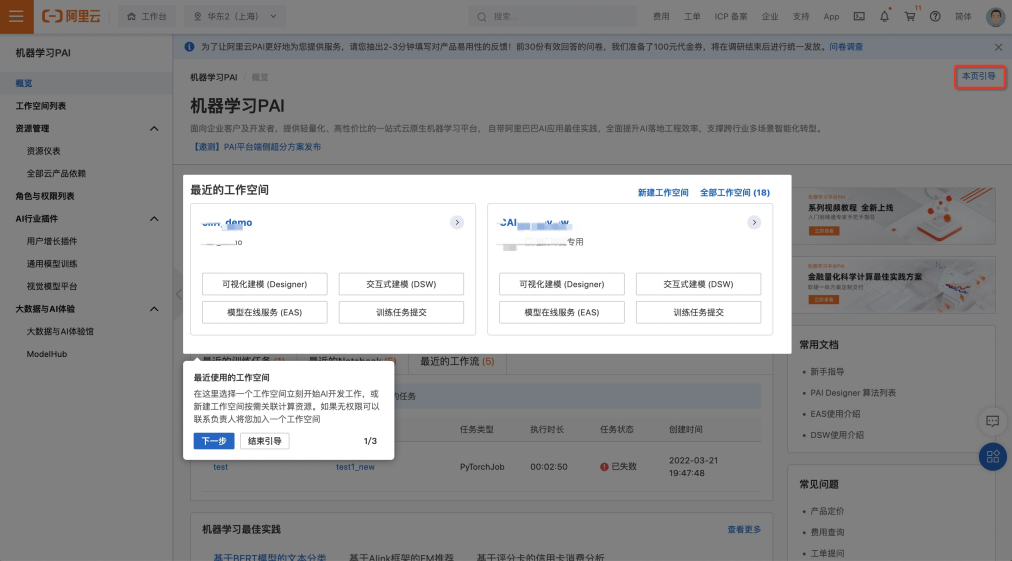
Task: Open PAI Designer 算法列表 document link
Action: click(x=853, y=393)
